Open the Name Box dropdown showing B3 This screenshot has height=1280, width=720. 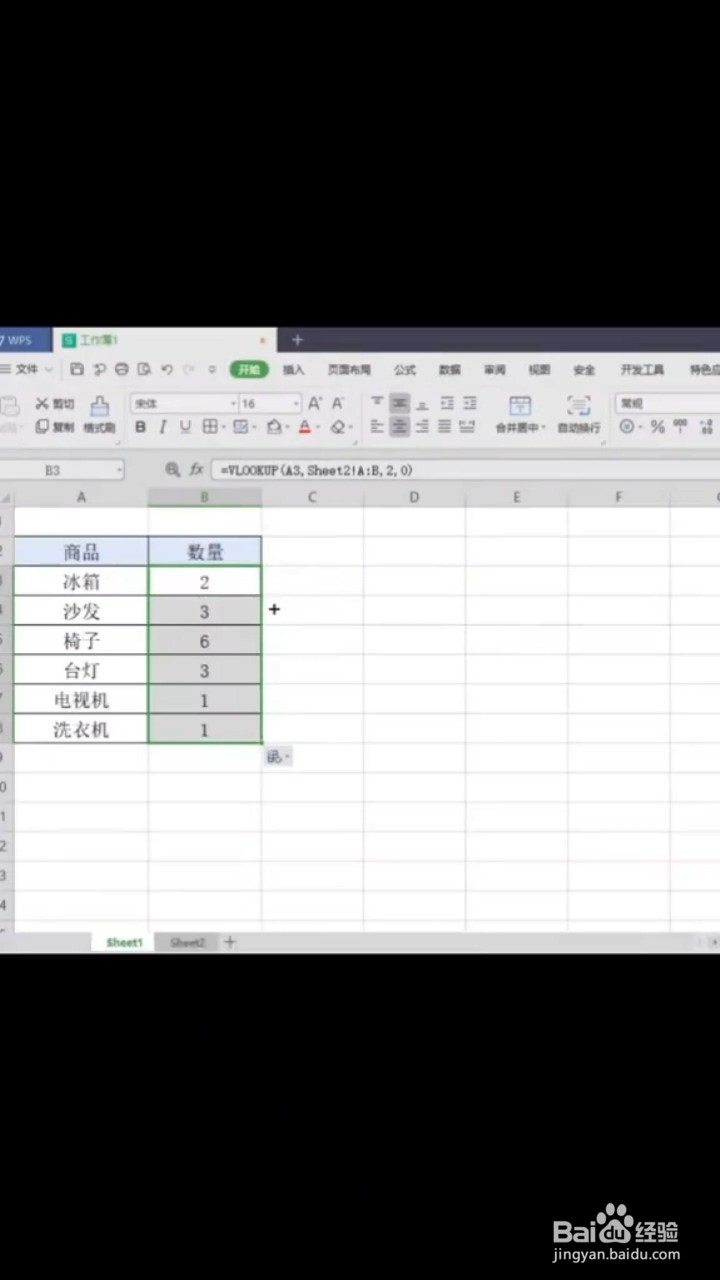119,470
